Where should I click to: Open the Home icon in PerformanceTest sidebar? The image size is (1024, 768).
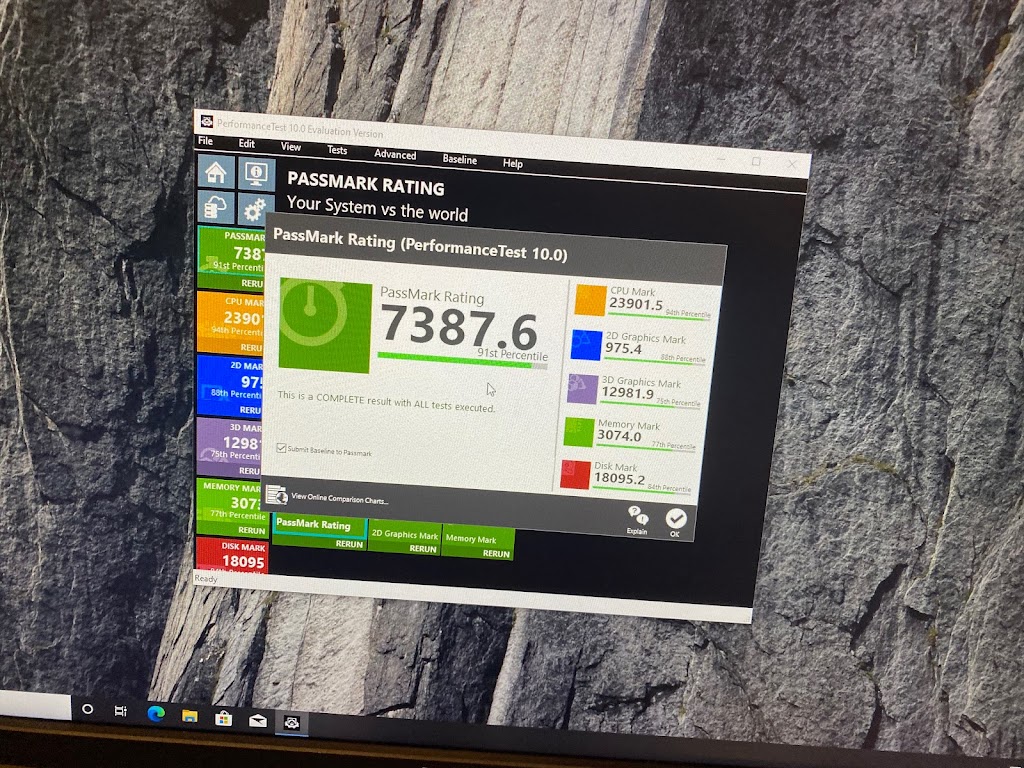pyautogui.click(x=216, y=172)
